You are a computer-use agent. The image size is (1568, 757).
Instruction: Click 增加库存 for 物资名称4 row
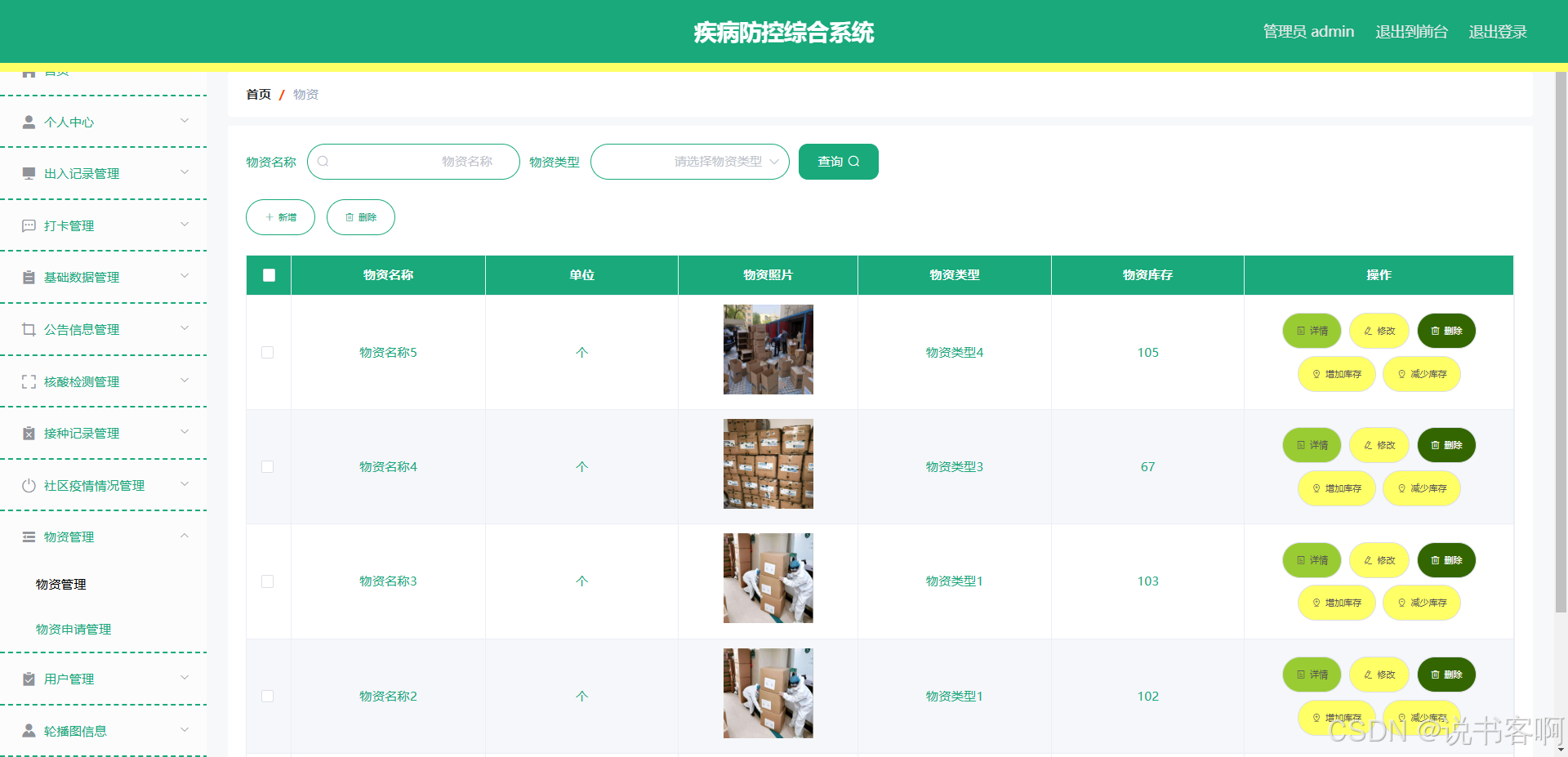click(x=1336, y=488)
